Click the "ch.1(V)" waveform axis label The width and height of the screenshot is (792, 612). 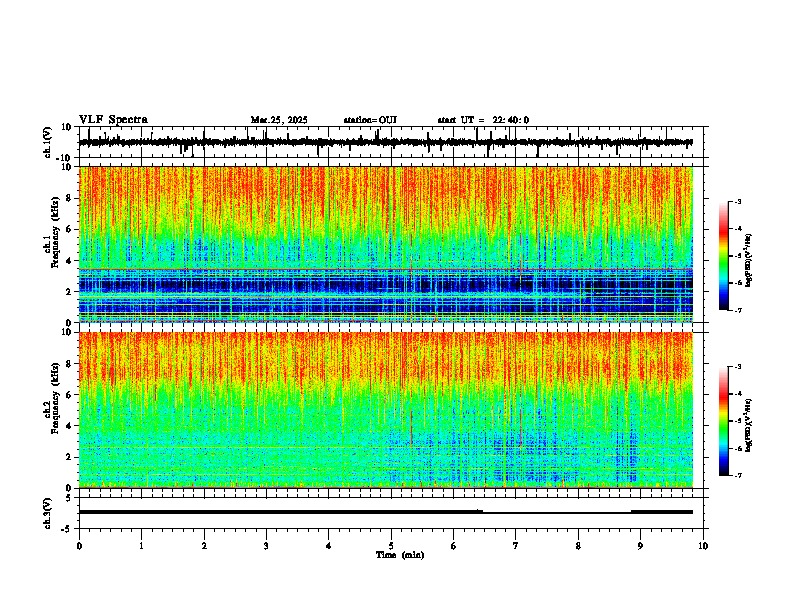(x=48, y=142)
